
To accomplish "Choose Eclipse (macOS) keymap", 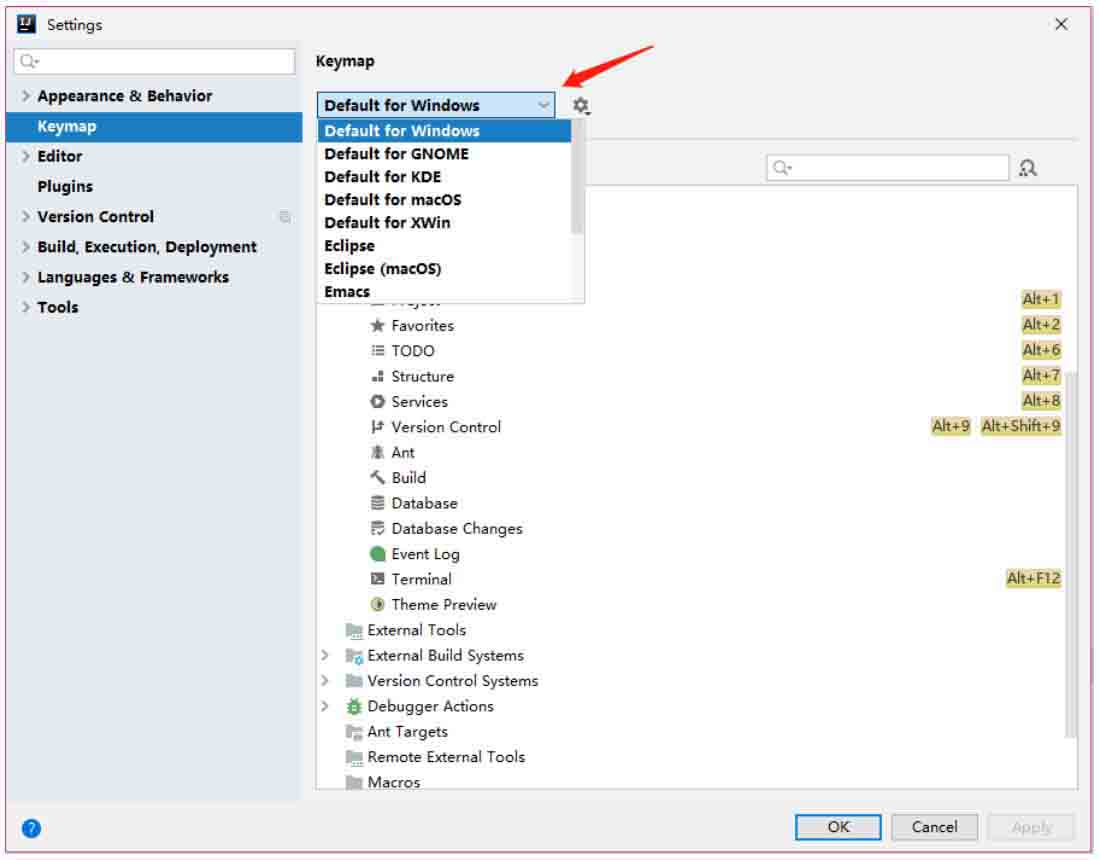I will click(x=444, y=268).
